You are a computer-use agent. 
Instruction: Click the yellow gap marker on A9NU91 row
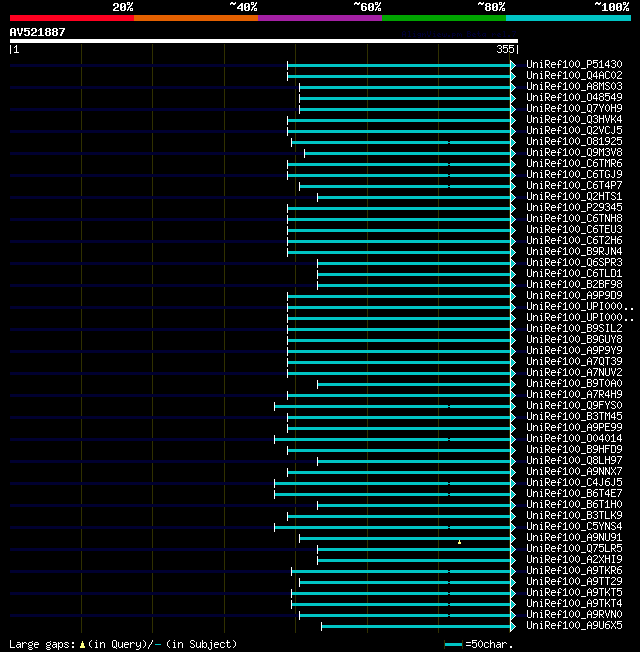[460, 542]
